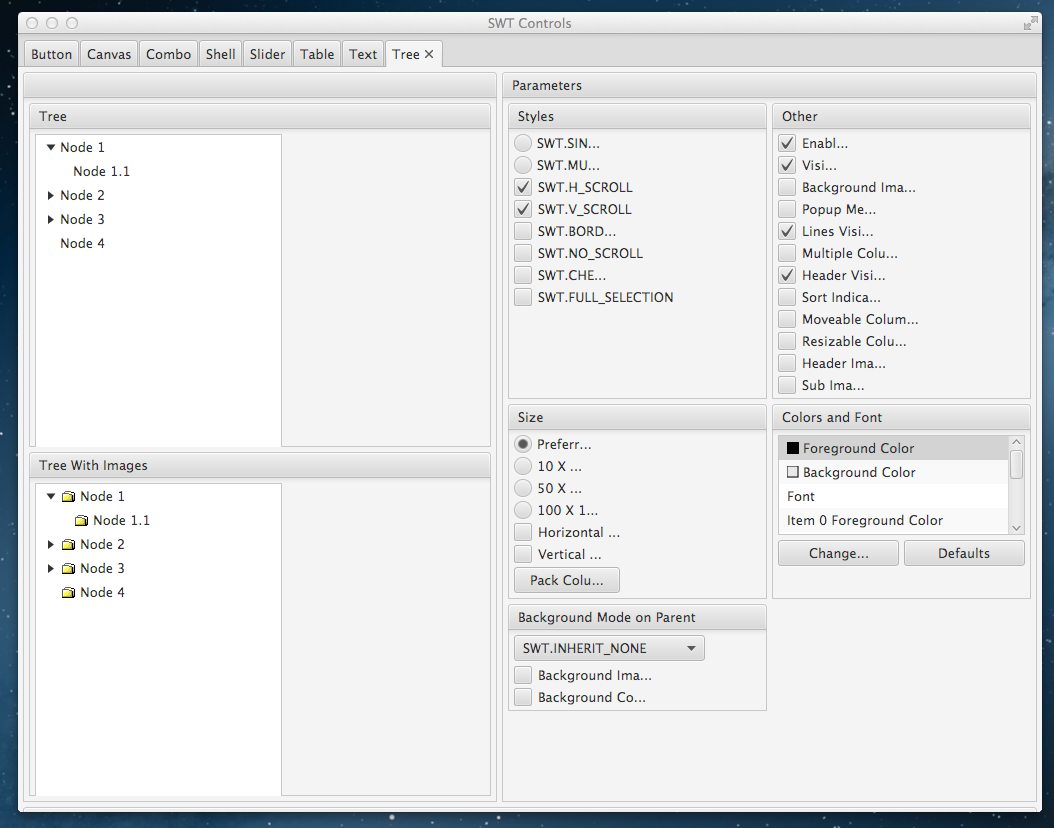
Task: Select the white Background Color swatch
Action: 793,473
